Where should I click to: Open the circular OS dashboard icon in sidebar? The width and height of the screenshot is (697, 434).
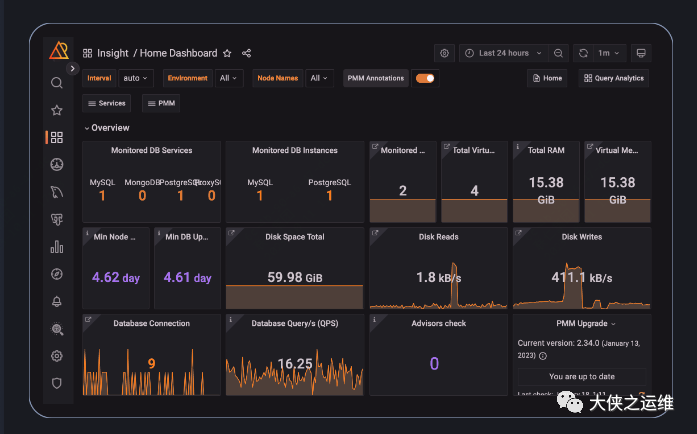(56, 165)
